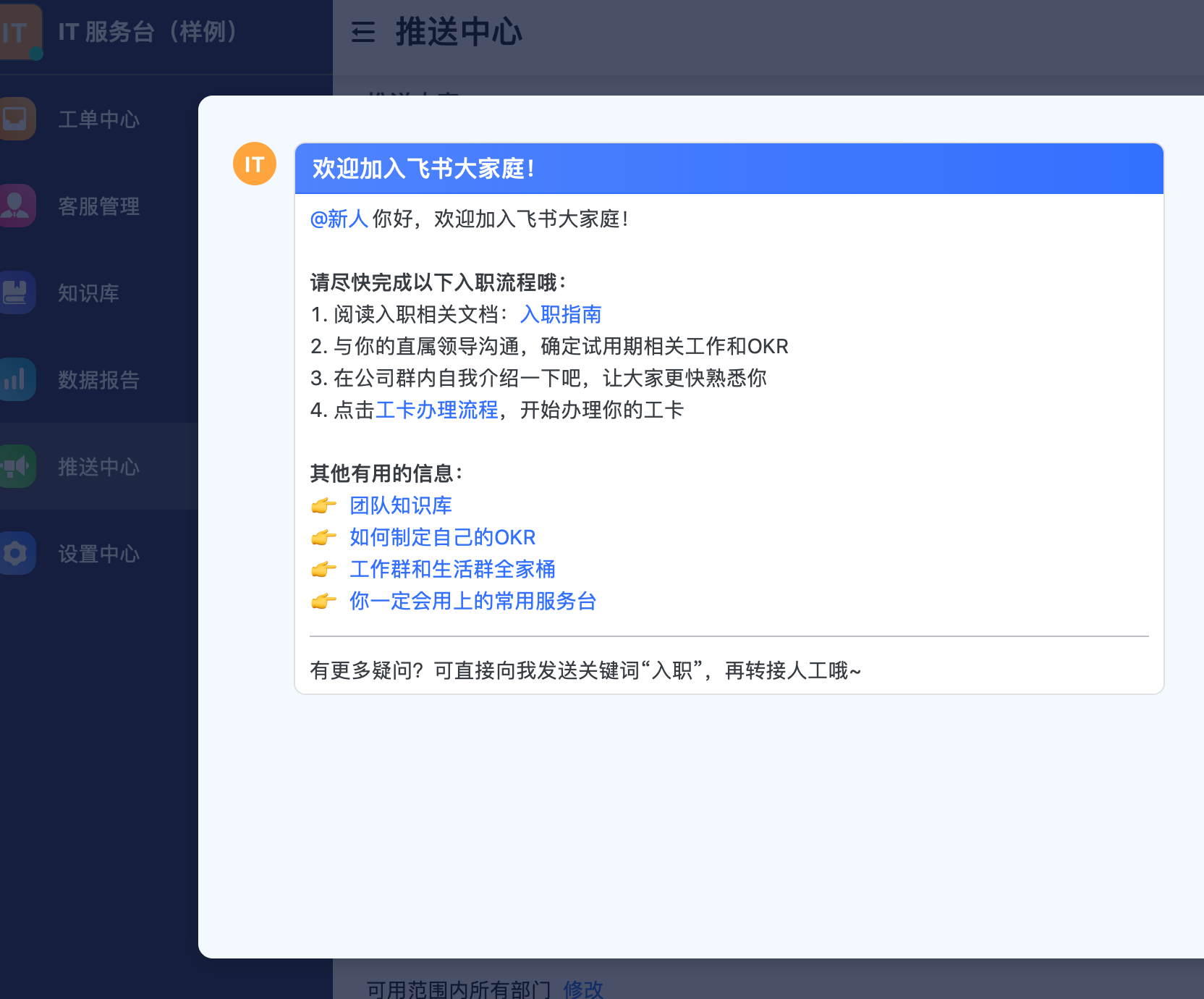Open the 设置中心 gear icon
1204x999 pixels.
(x=17, y=553)
